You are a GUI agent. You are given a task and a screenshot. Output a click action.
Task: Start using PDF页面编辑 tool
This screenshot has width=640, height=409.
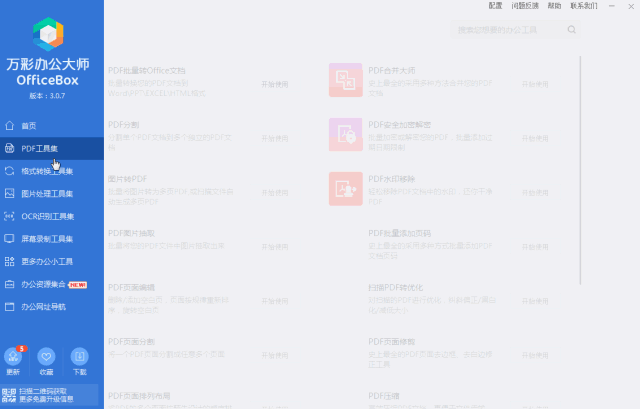pyautogui.click(x=275, y=302)
